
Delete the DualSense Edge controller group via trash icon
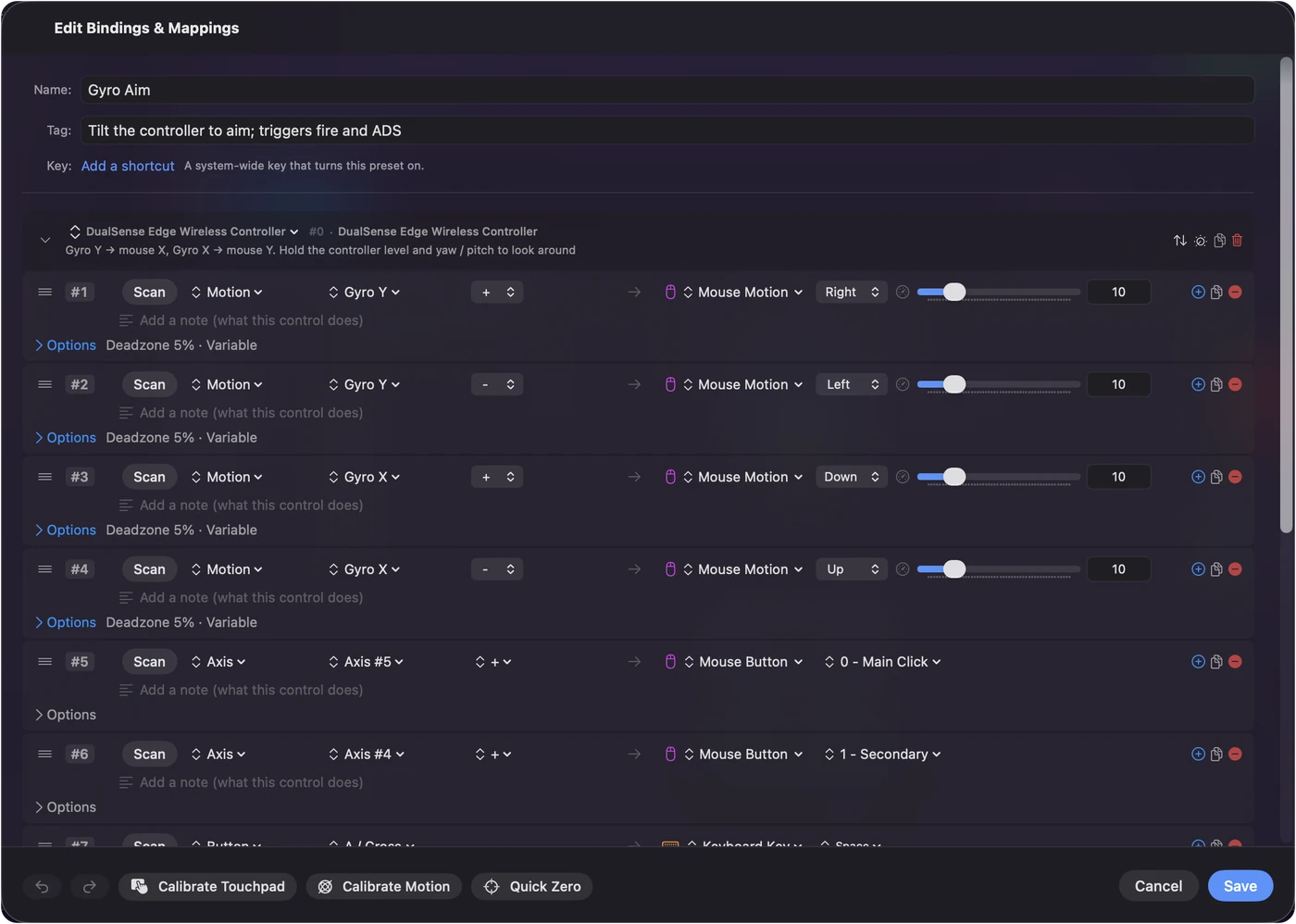pos(1237,241)
